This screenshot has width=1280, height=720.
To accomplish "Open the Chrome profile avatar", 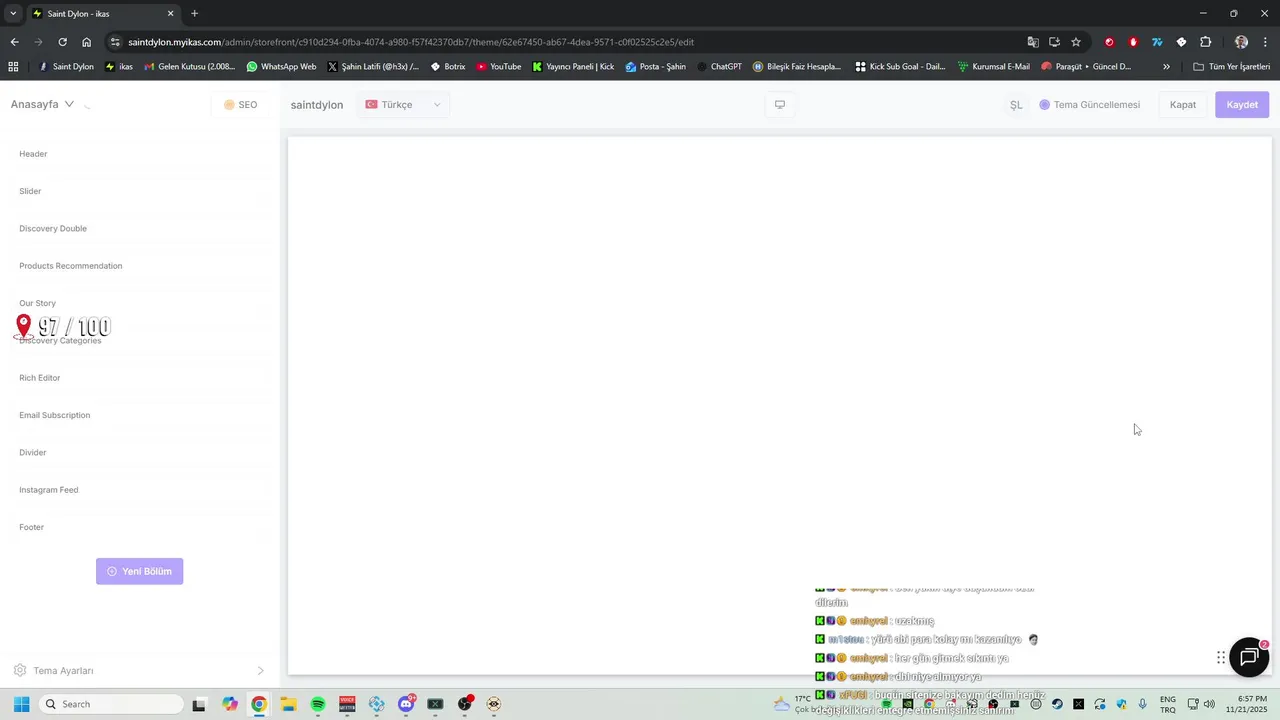I will click(1241, 42).
